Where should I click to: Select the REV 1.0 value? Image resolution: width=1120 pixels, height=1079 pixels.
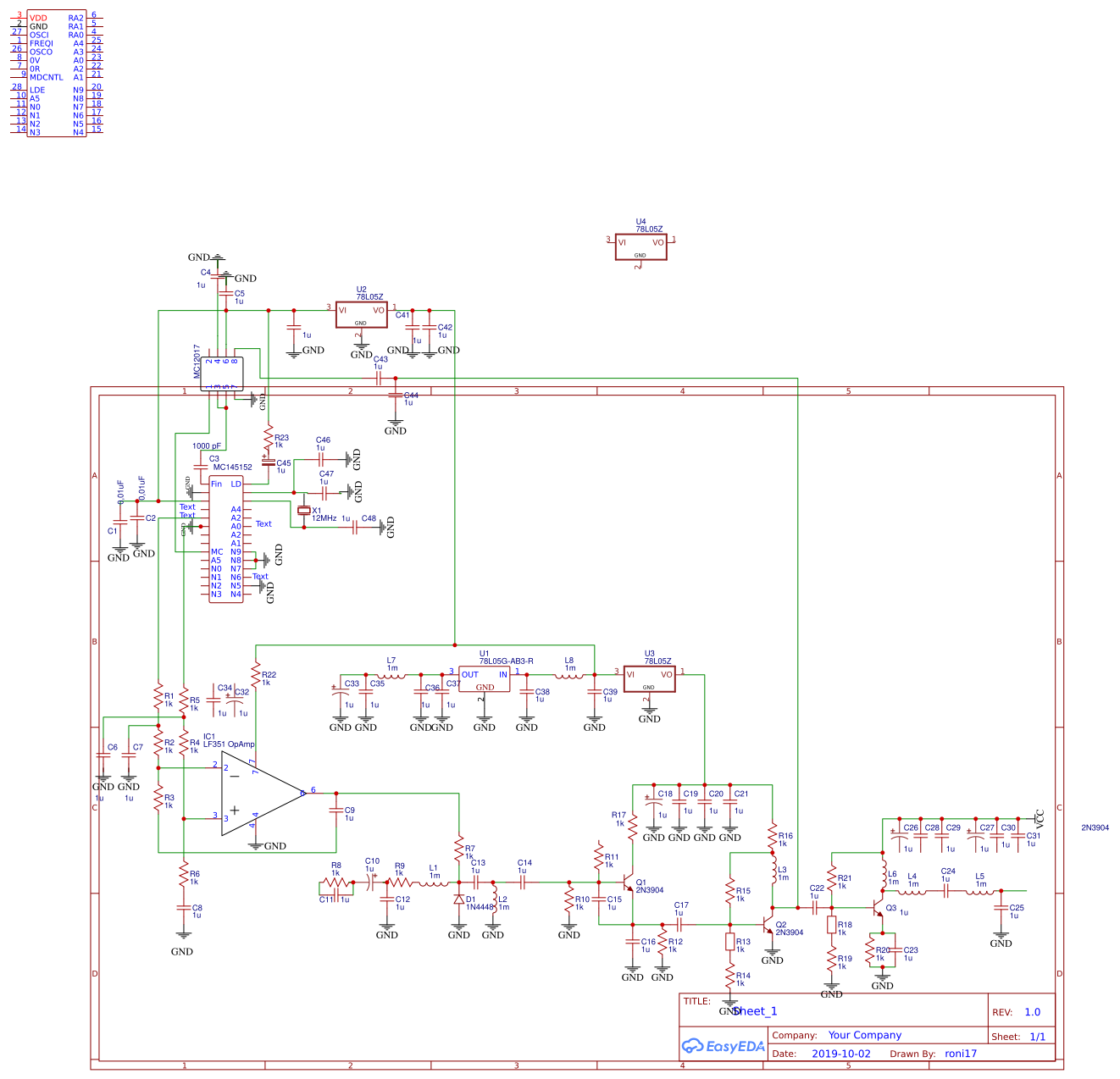(1031, 1012)
